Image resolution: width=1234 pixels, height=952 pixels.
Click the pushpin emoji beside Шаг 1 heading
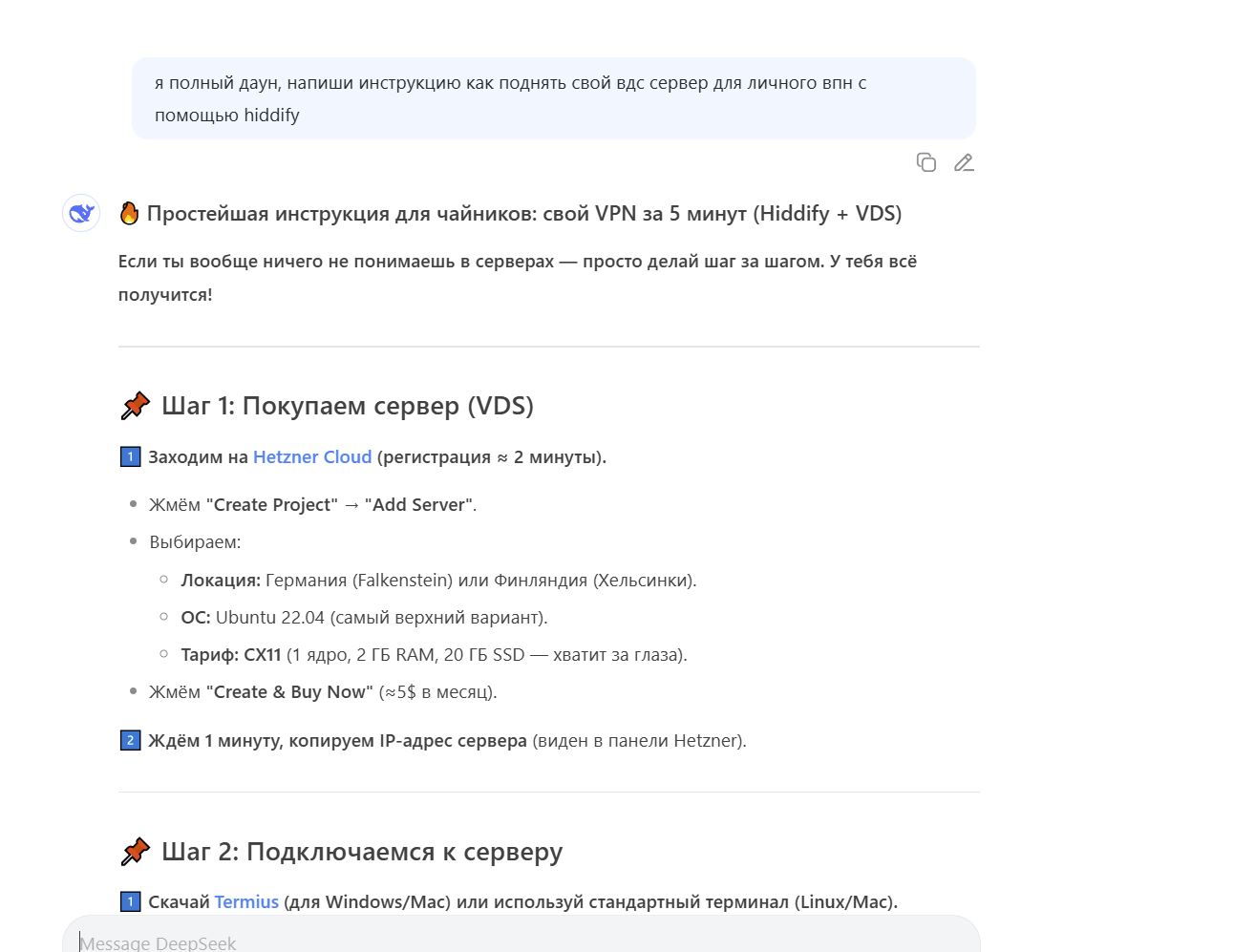point(136,406)
